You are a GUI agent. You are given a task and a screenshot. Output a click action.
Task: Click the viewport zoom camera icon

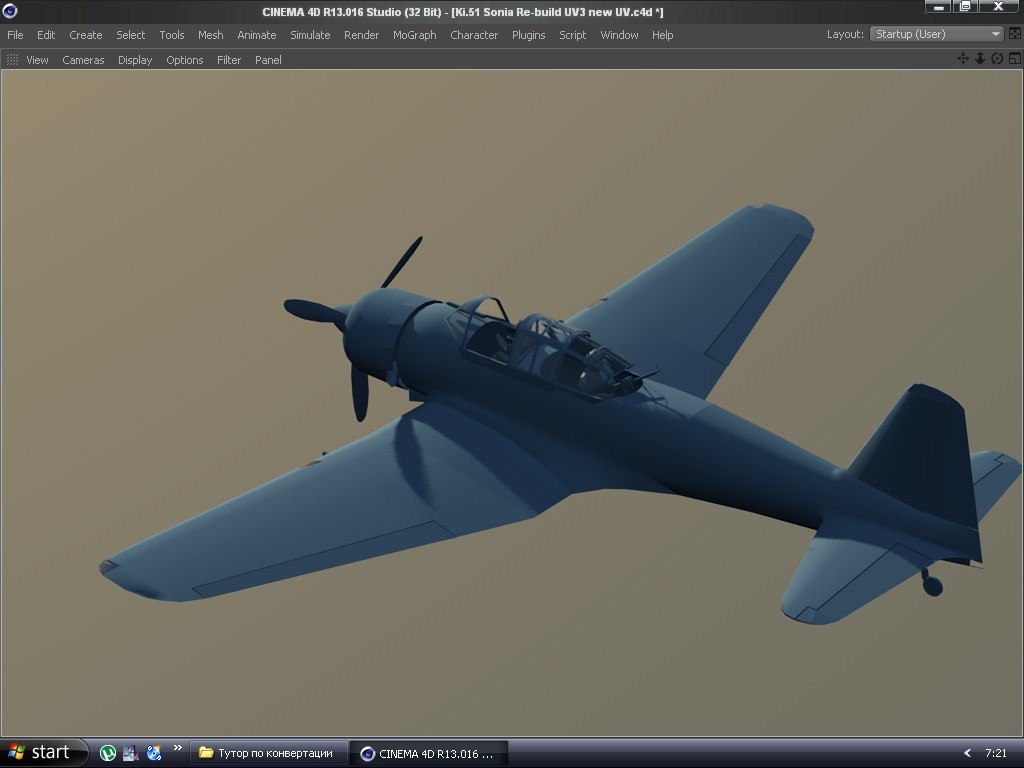(x=980, y=59)
